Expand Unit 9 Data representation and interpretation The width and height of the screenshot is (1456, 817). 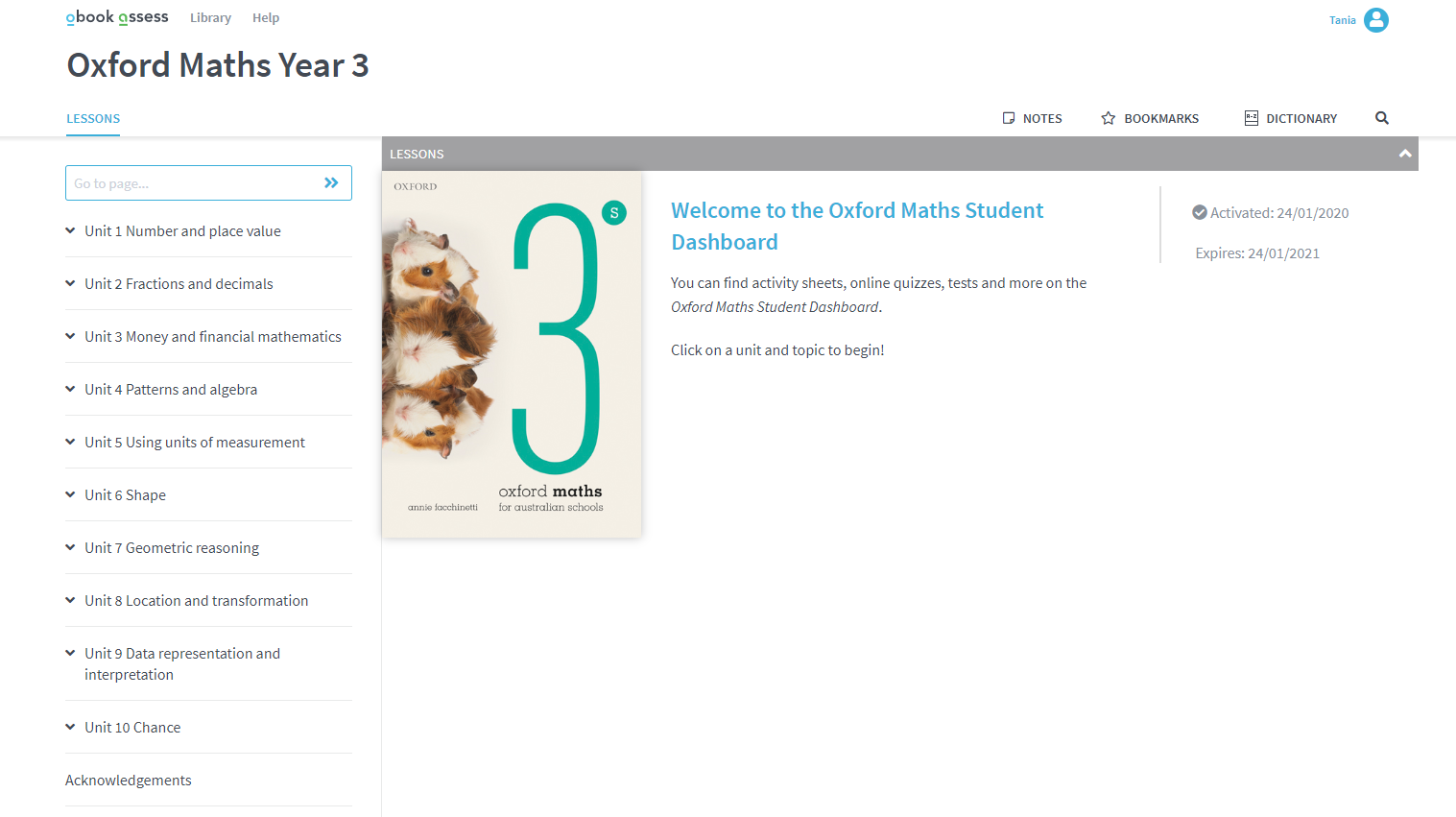182,662
